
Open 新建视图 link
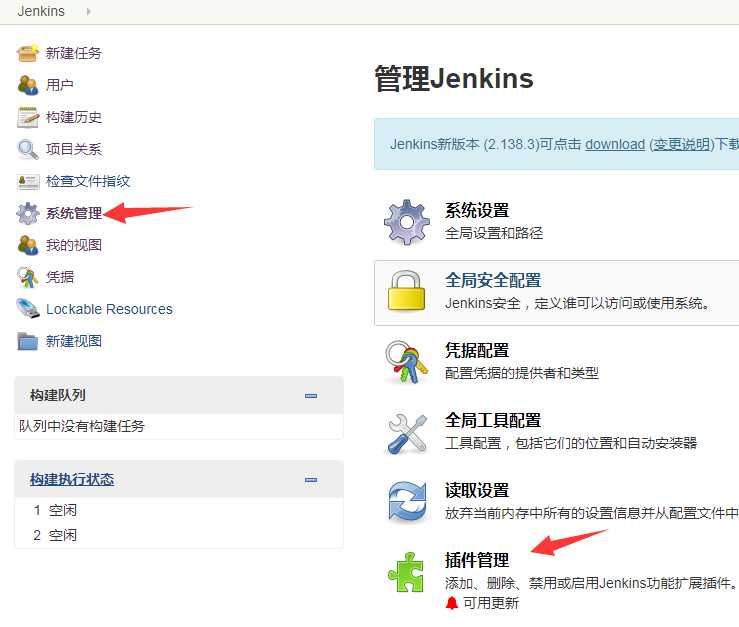pos(74,341)
